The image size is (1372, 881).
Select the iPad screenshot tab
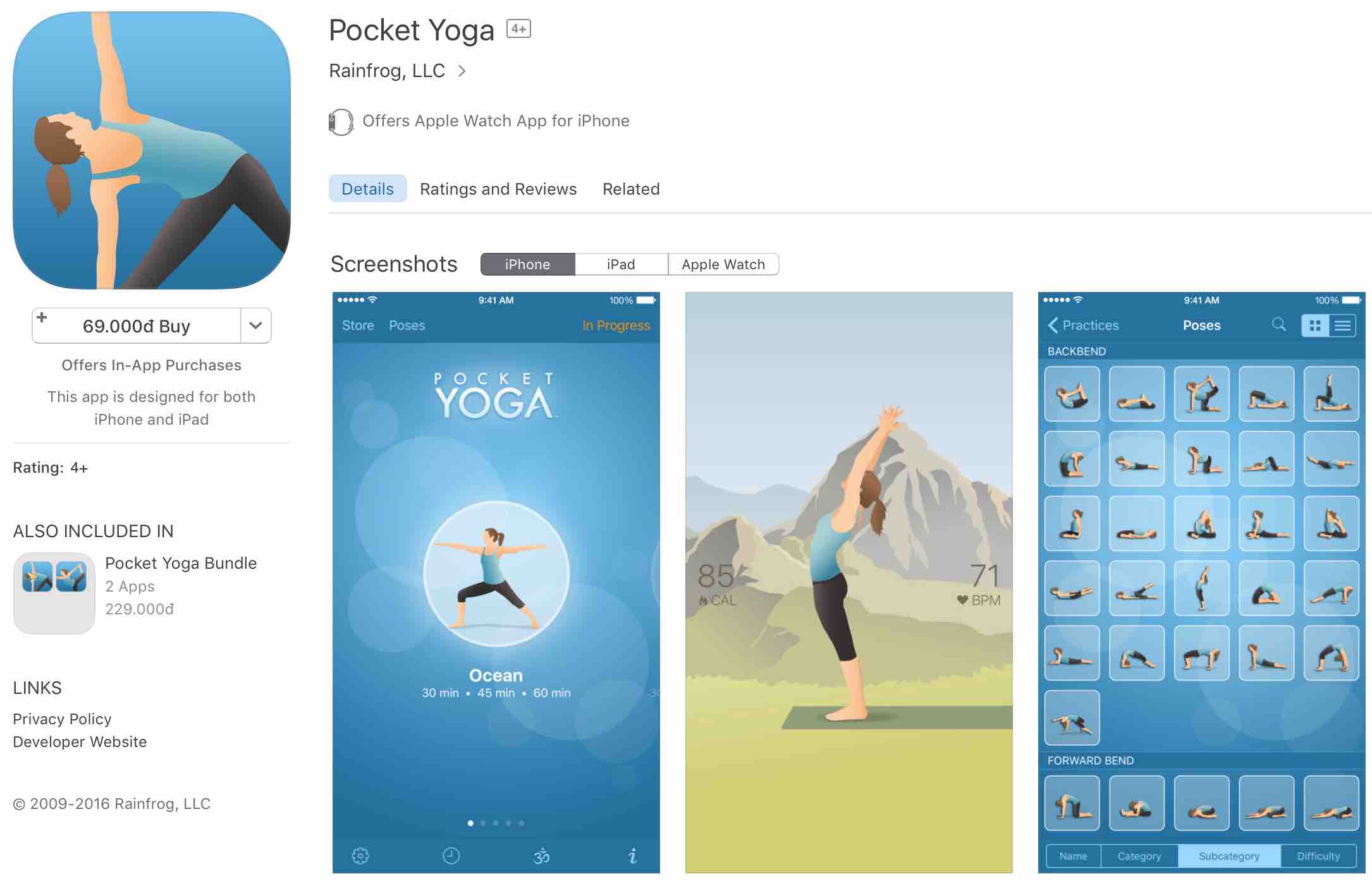[620, 263]
